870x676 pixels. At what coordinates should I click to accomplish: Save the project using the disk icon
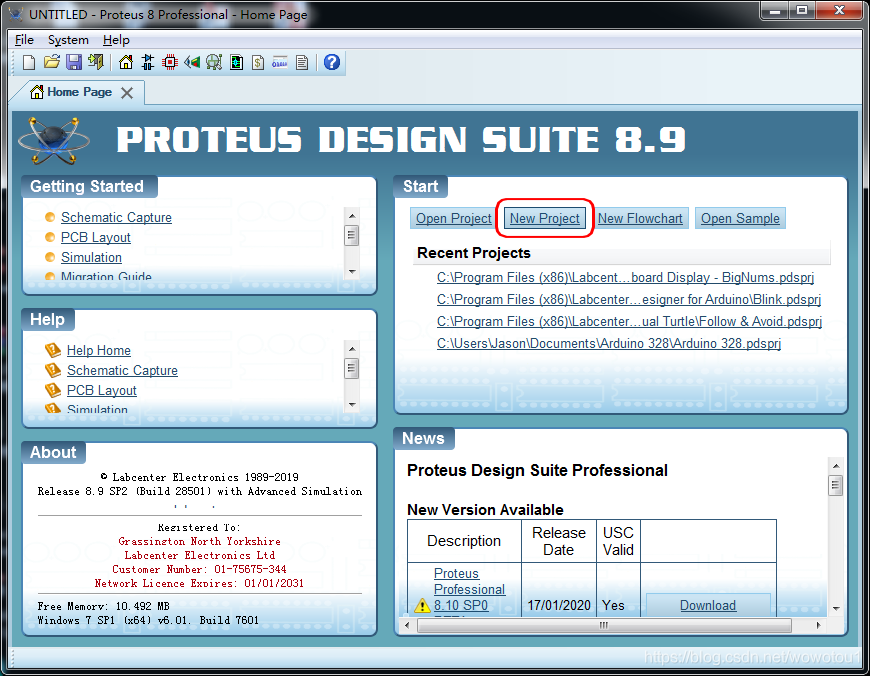[74, 62]
